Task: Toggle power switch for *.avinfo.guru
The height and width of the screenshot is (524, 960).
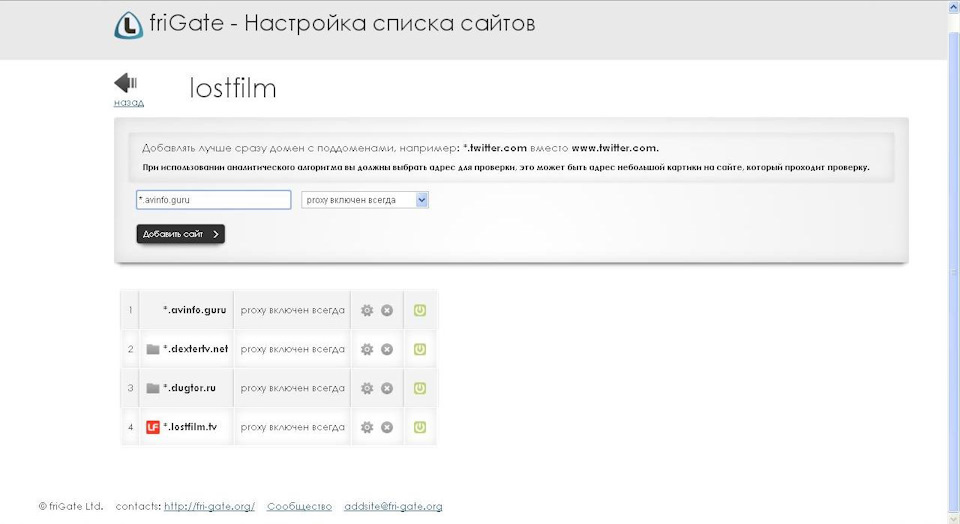Action: 419,310
